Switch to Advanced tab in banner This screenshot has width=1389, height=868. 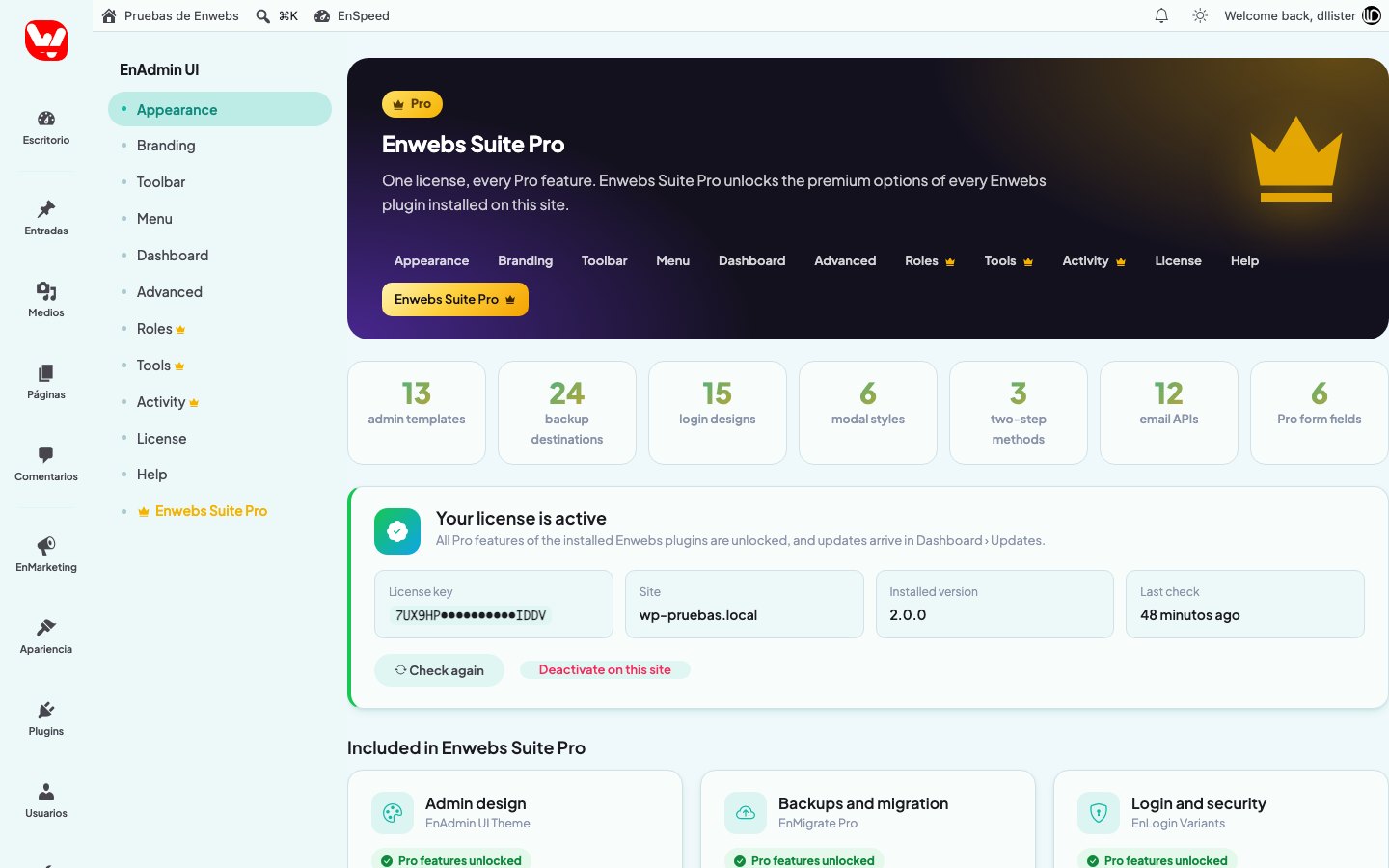(845, 260)
